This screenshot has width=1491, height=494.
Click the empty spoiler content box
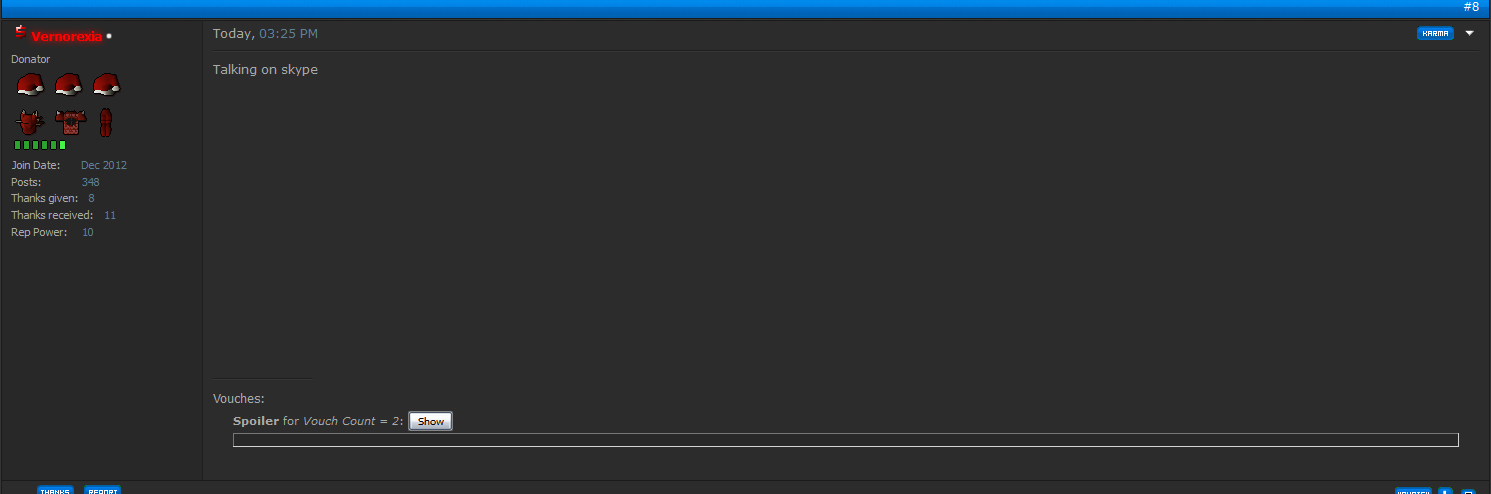click(x=845, y=440)
